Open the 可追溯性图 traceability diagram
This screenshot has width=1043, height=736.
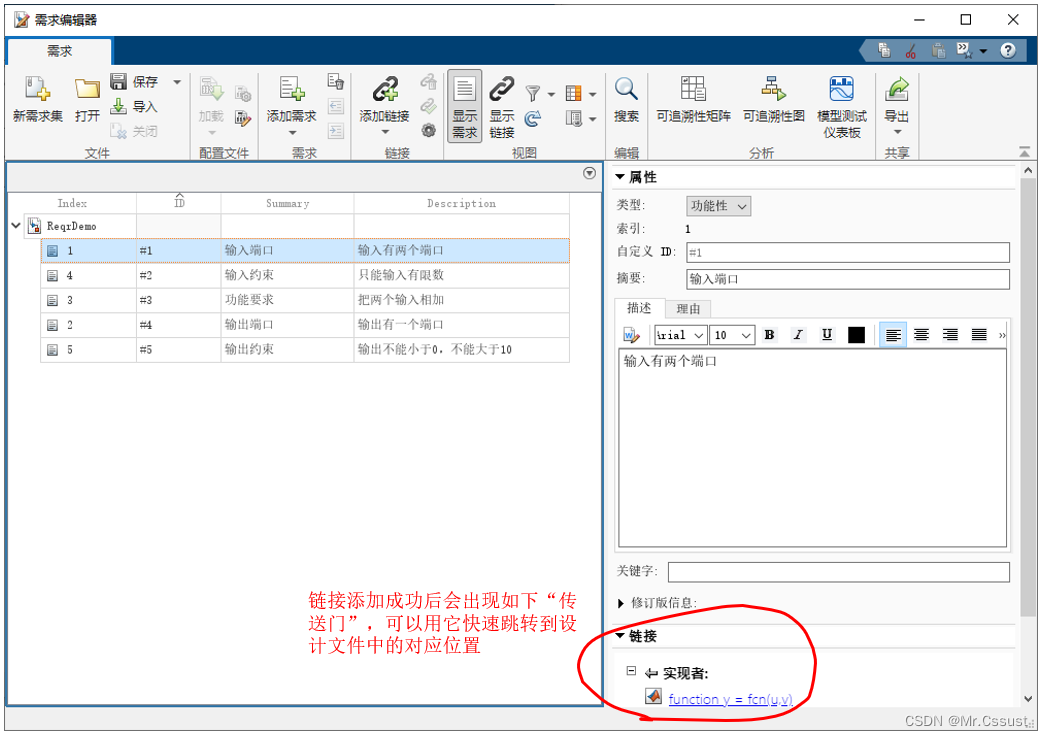(x=773, y=91)
